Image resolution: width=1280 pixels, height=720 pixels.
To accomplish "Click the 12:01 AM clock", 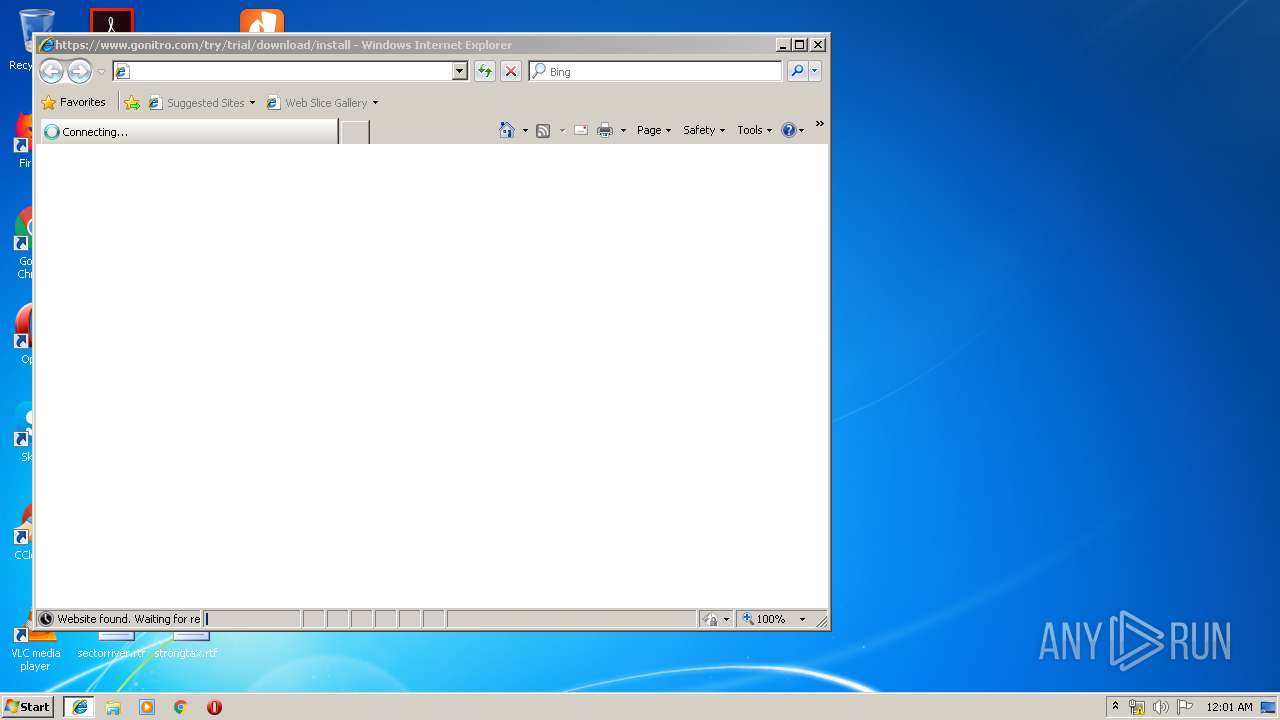I will 1229,707.
